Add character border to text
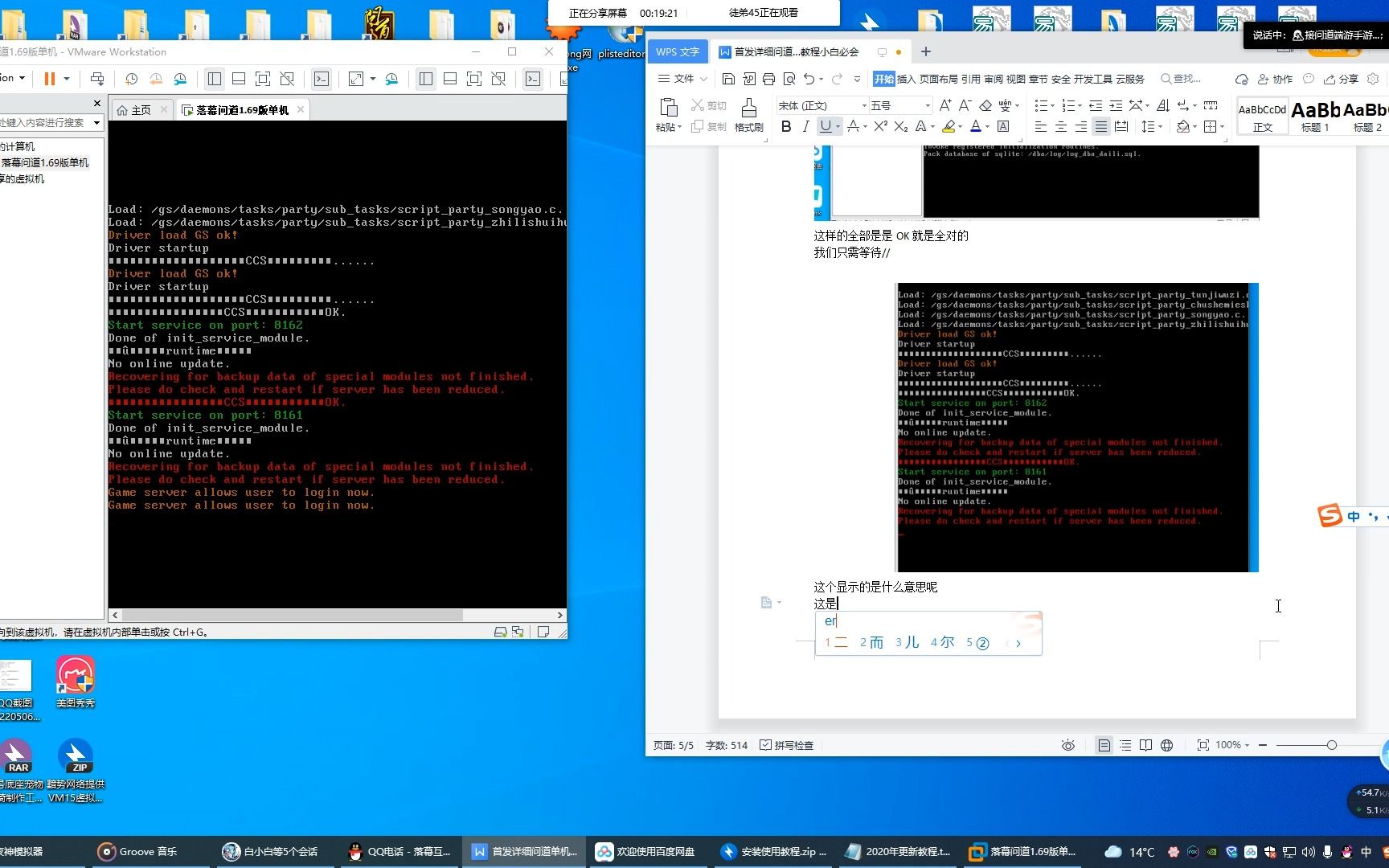This screenshot has width=1389, height=868. pyautogui.click(x=1003, y=126)
